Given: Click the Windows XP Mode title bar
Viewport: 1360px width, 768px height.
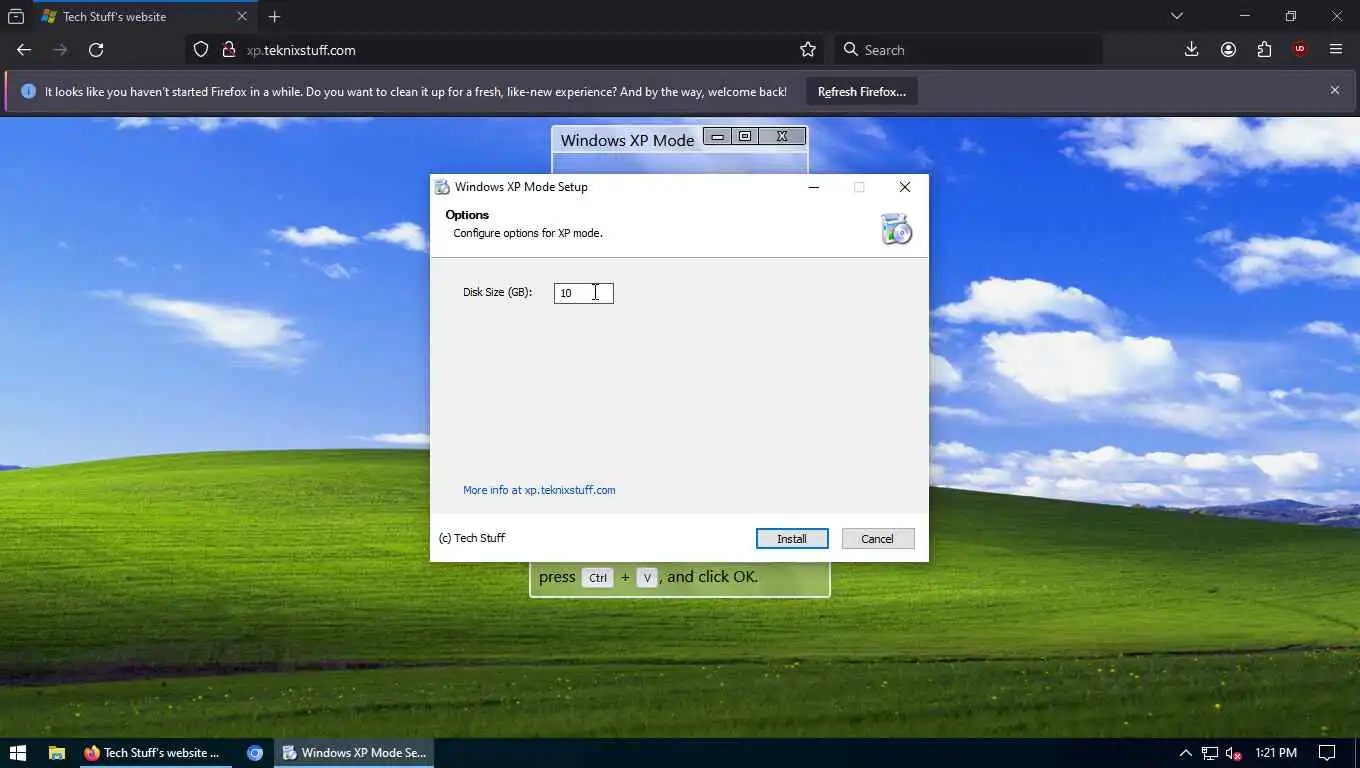Looking at the screenshot, I should (x=627, y=140).
